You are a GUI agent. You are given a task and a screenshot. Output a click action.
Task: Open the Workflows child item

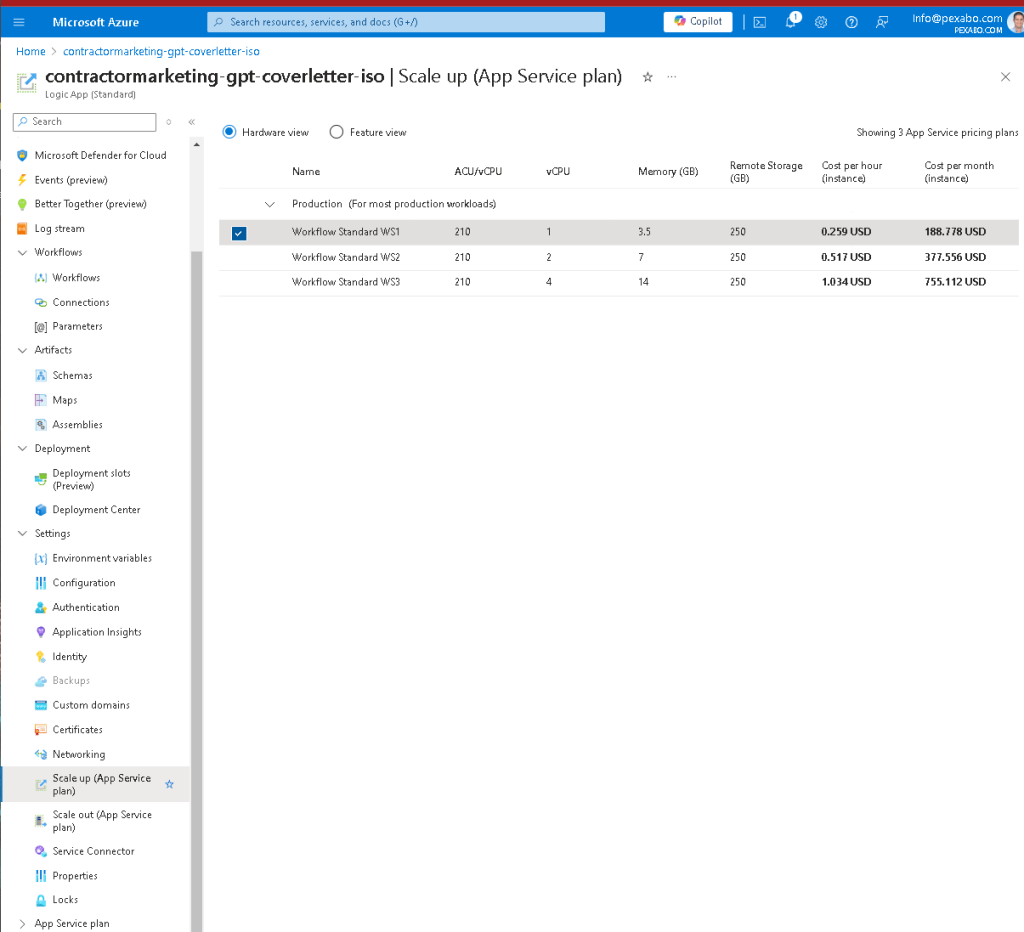tap(76, 278)
